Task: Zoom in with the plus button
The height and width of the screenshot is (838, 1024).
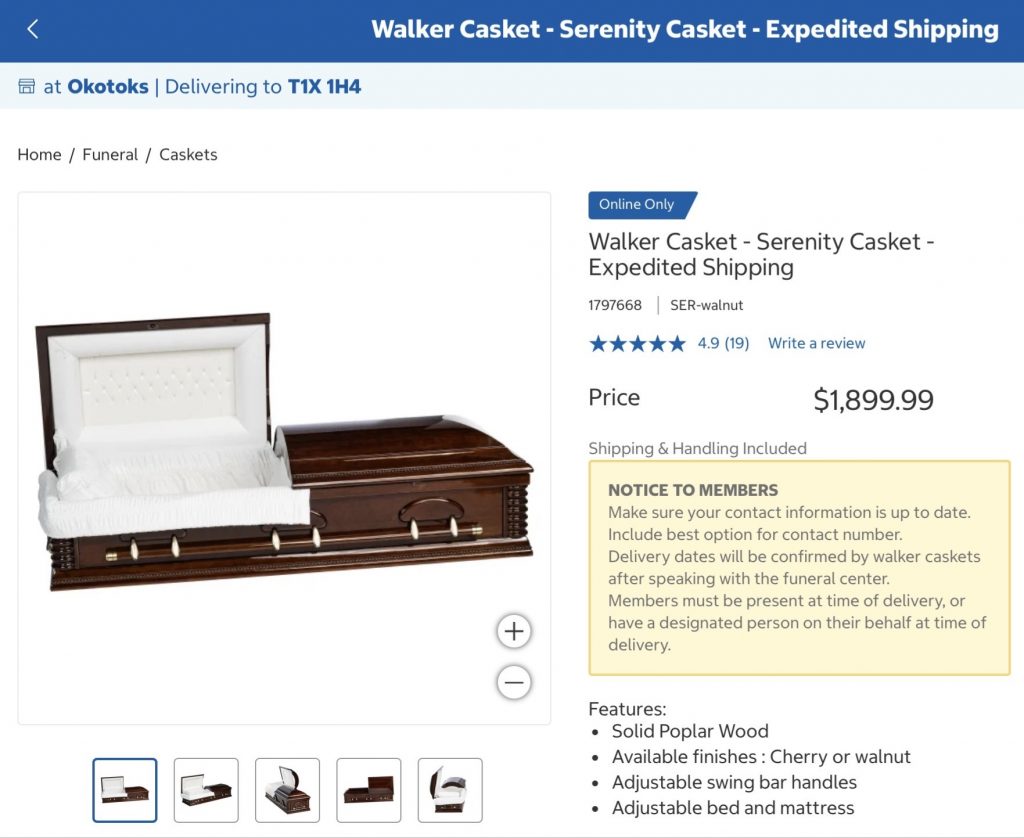Action: pos(514,631)
